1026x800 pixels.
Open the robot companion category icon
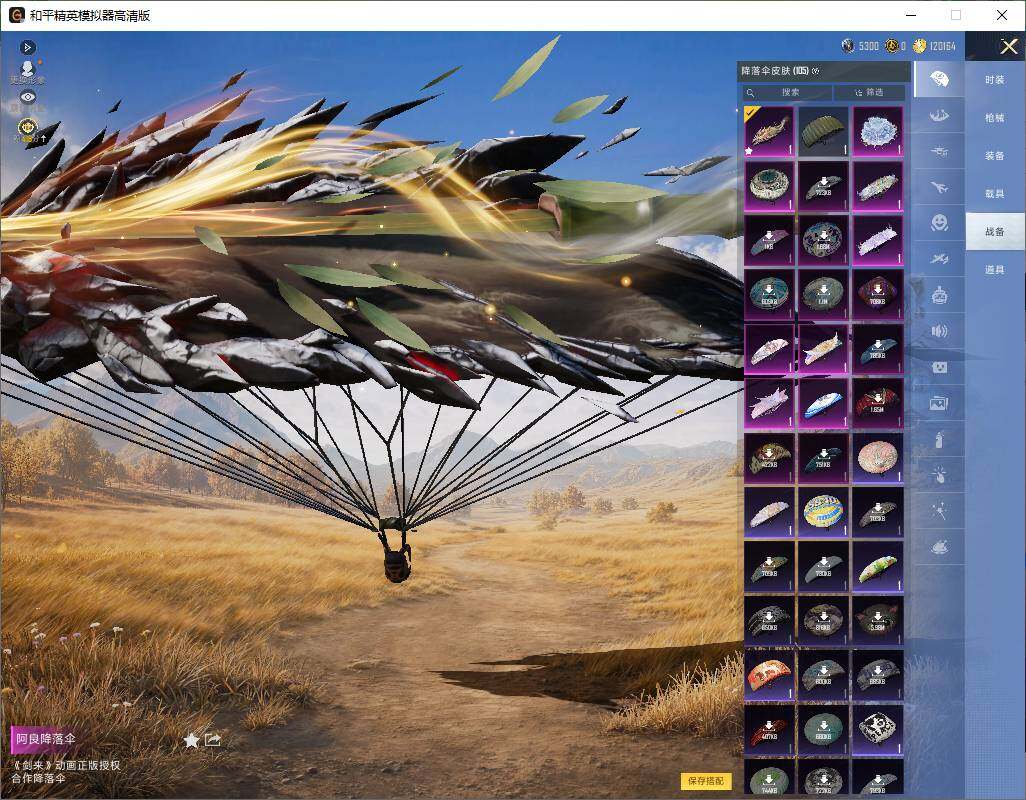click(939, 295)
